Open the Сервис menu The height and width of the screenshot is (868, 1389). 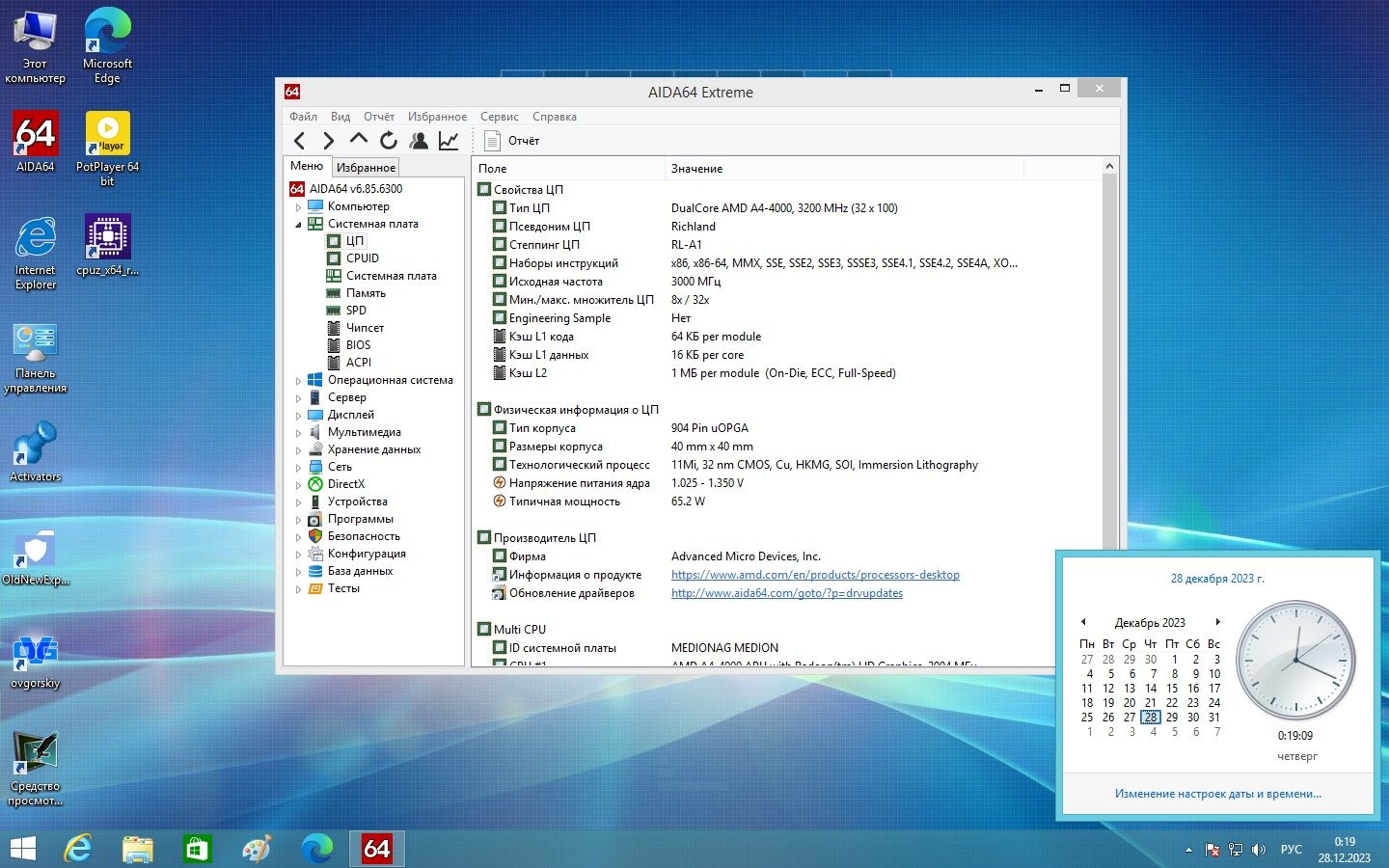(x=500, y=117)
